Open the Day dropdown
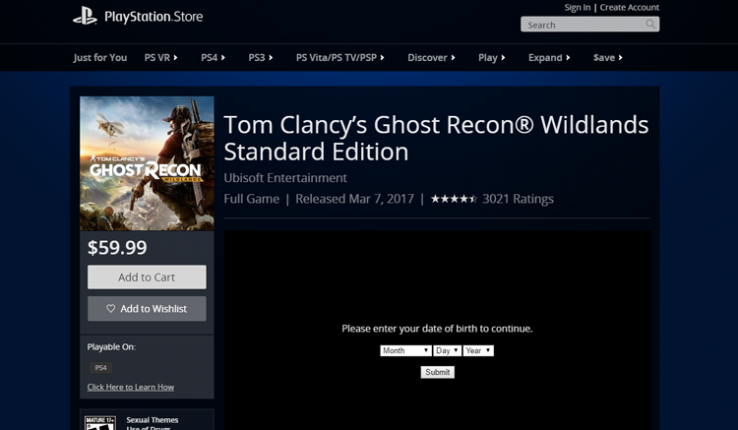Screen dimensions: 738x430 click(x=447, y=350)
